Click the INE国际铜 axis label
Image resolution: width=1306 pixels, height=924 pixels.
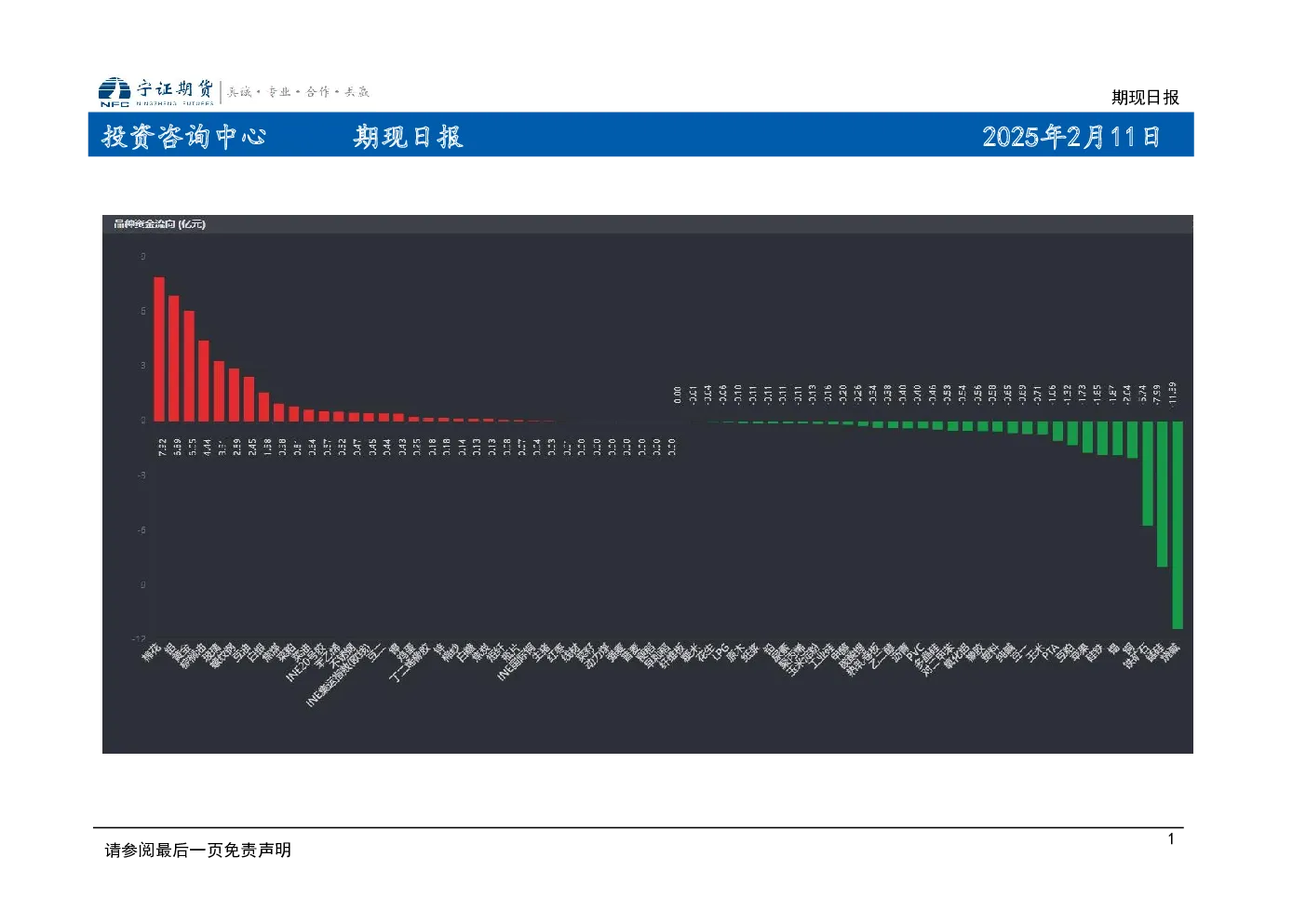[516, 662]
